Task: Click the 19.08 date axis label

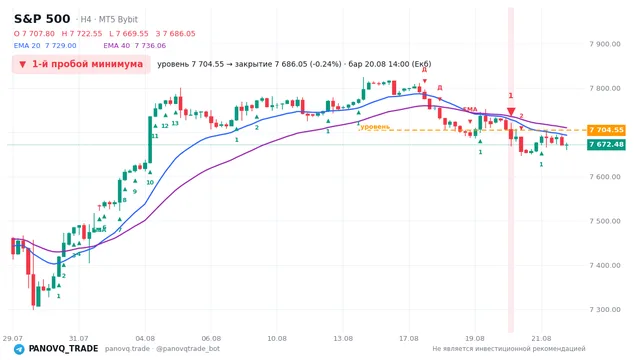Action: (x=475, y=338)
